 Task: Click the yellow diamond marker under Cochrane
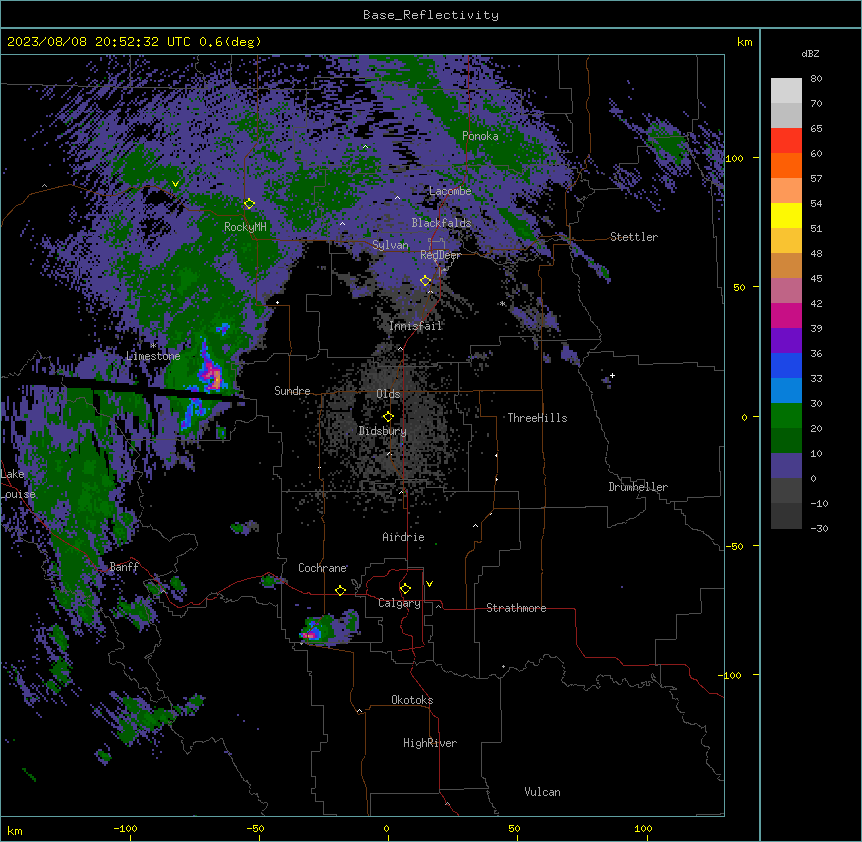(340, 591)
